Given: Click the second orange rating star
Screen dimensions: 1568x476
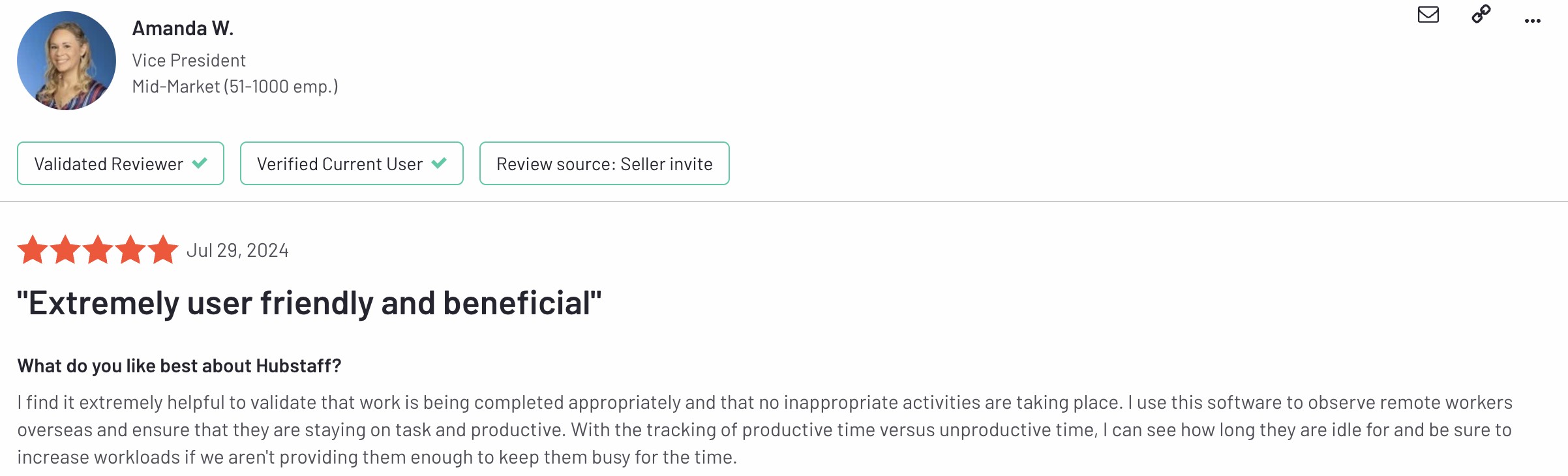Looking at the screenshot, I should pyautogui.click(x=65, y=250).
